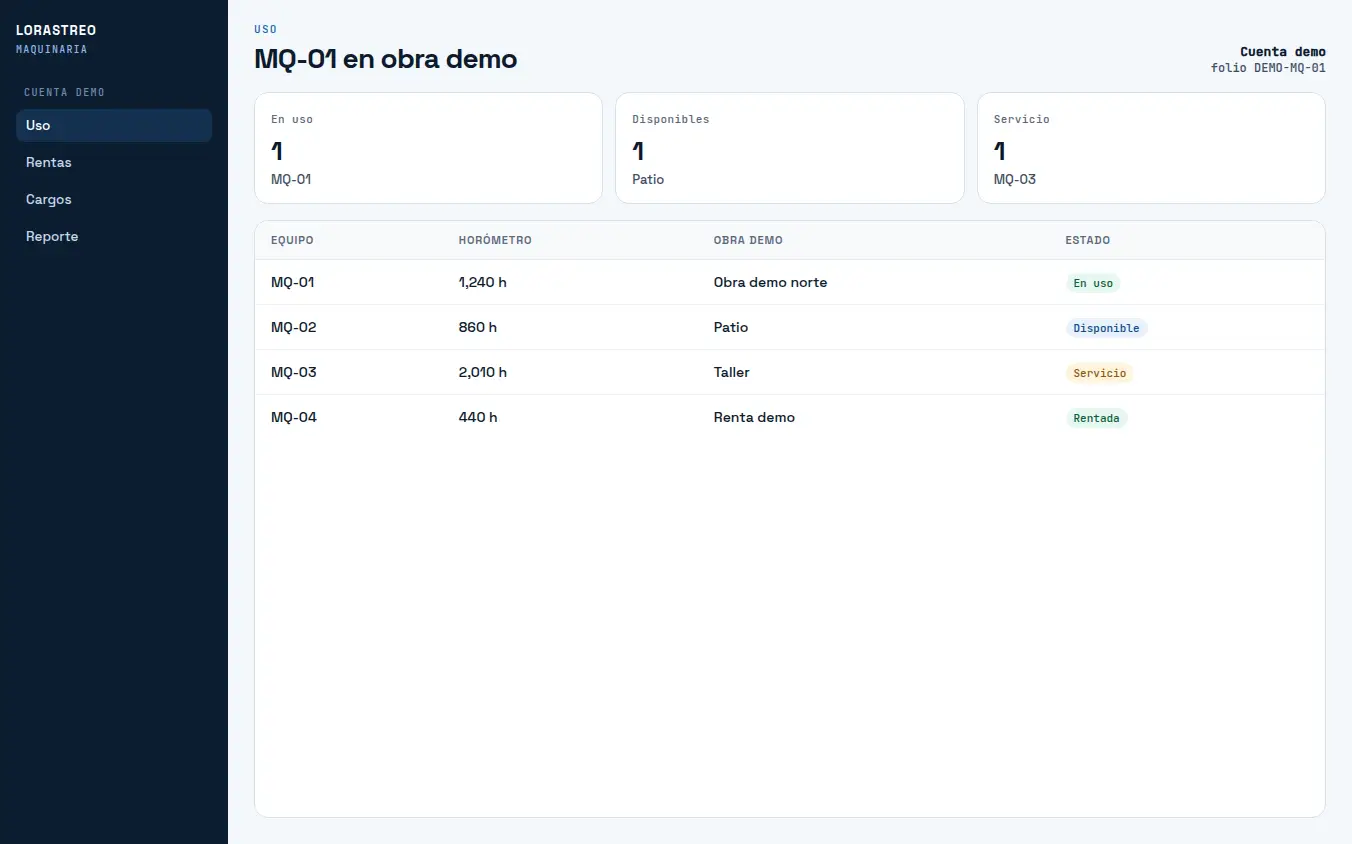Click the HORÓMETRO column header
The height and width of the screenshot is (844, 1352).
(x=495, y=240)
